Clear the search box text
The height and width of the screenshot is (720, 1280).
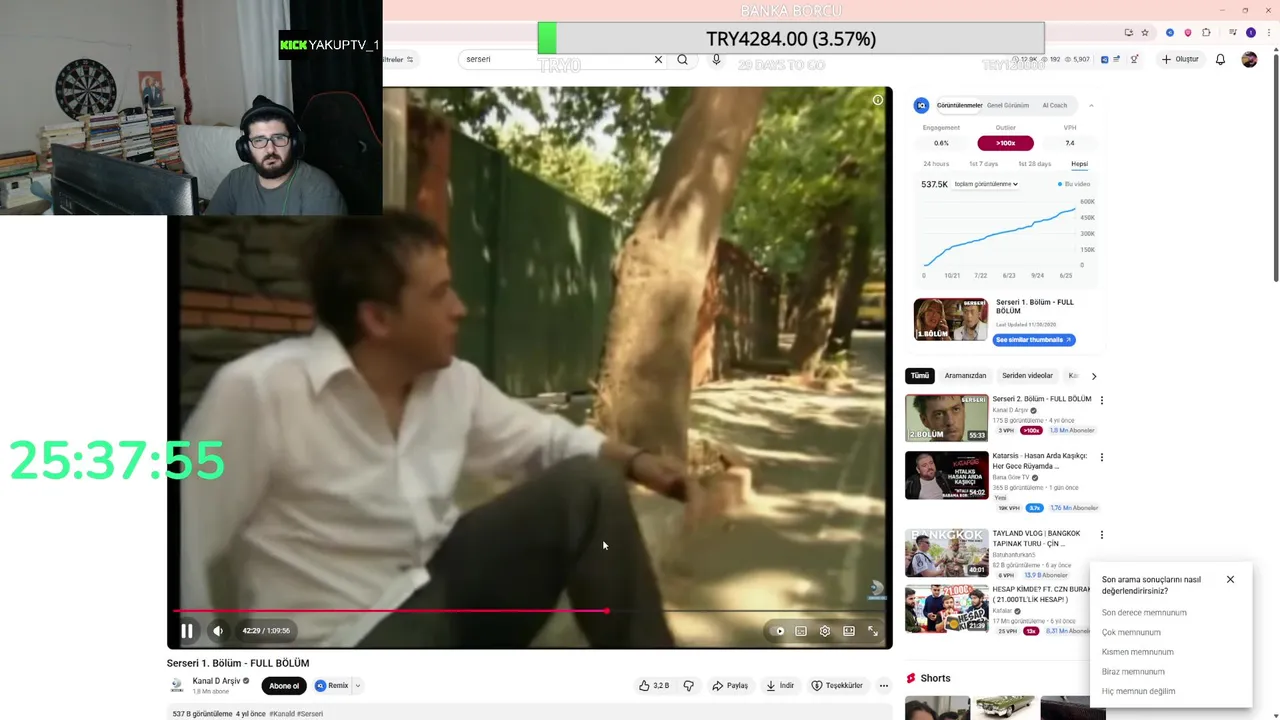click(658, 59)
